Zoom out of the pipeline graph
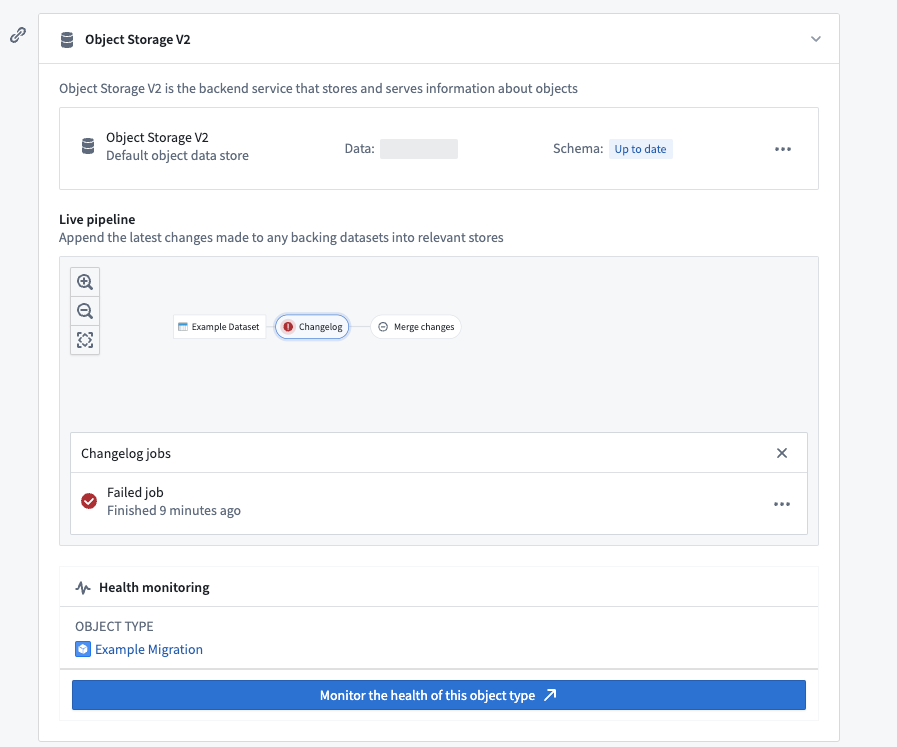897x747 pixels. 85,311
